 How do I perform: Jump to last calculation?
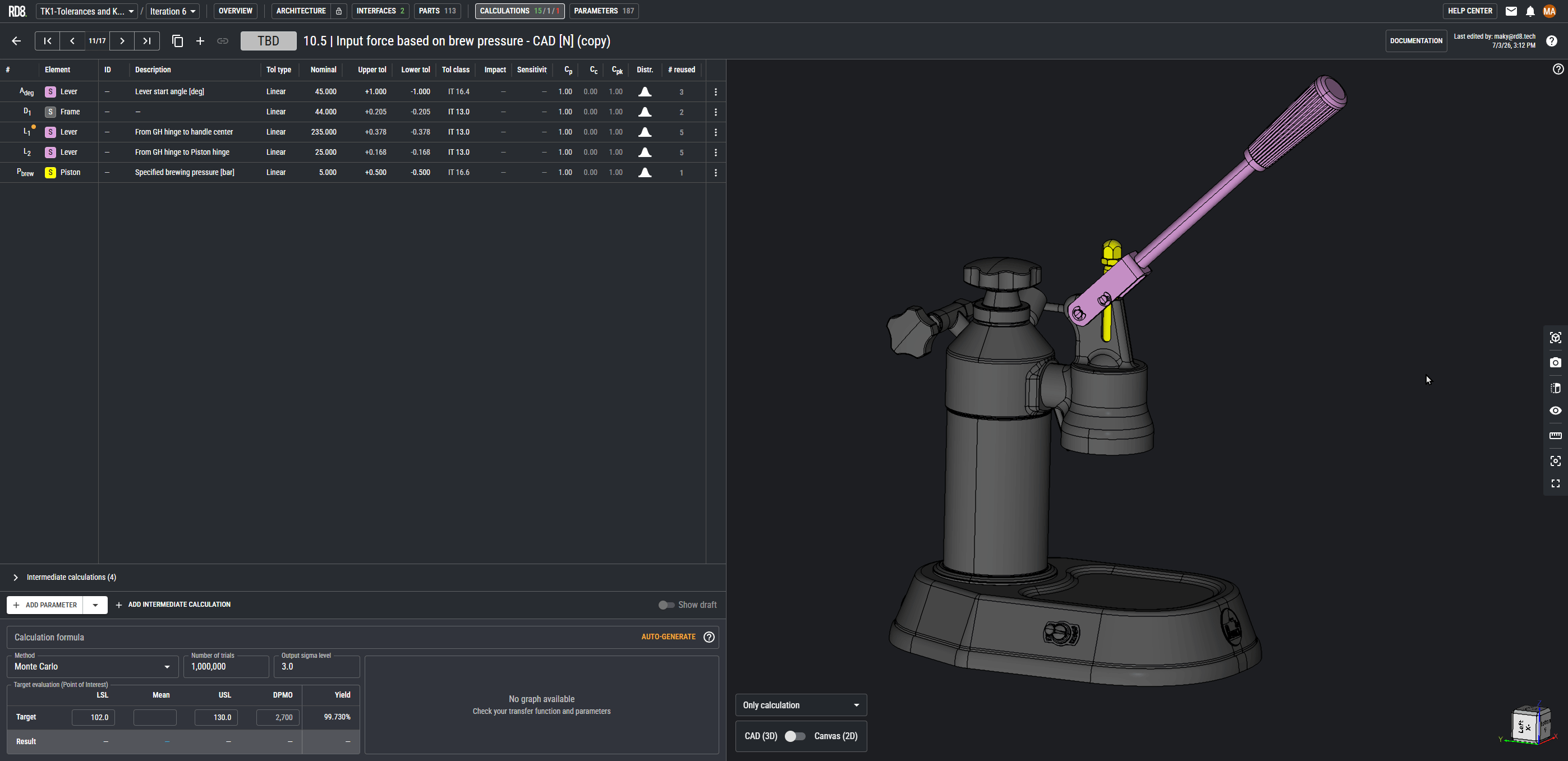146,41
